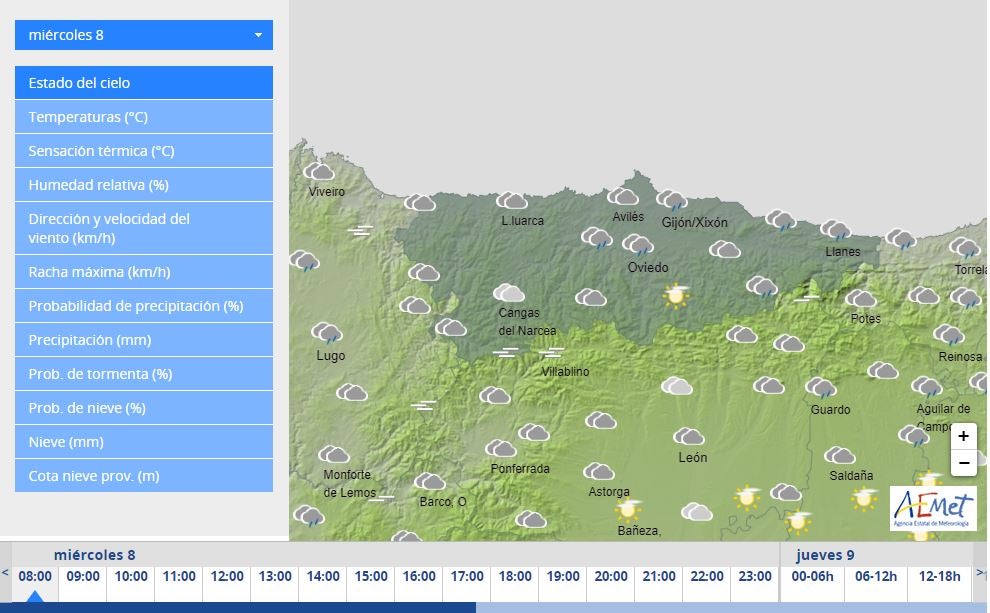Click the cloud icon above L.luarca
990x613 pixels.
pyautogui.click(x=512, y=201)
